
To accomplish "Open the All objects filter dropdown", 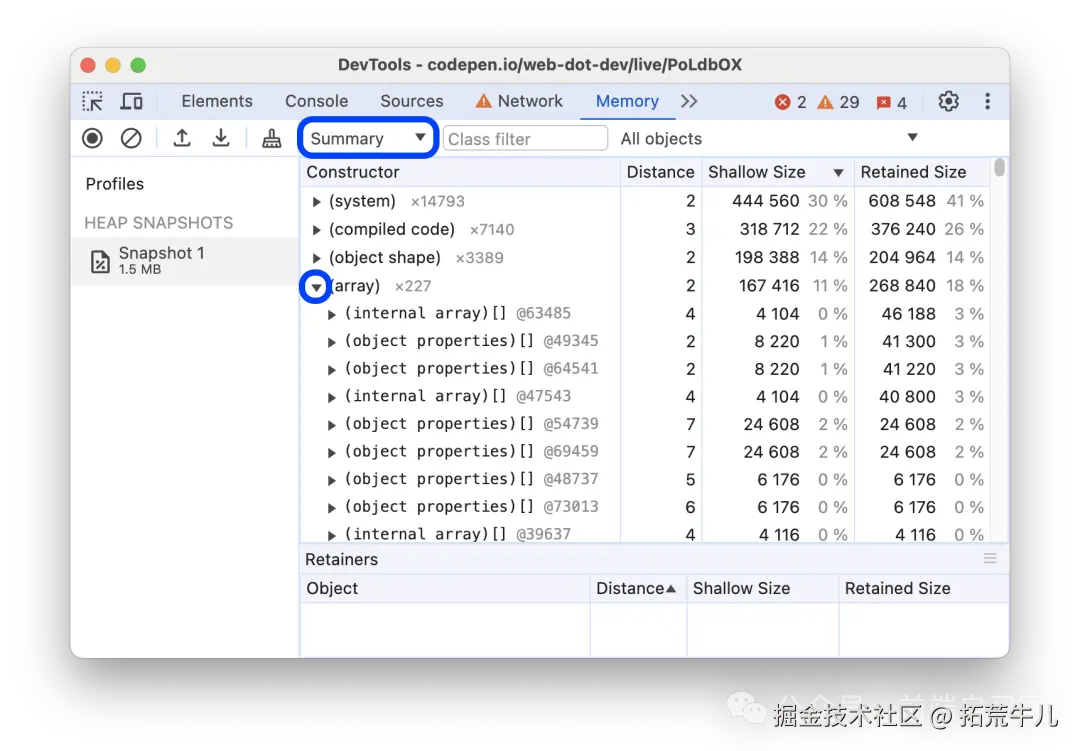I will coord(769,138).
